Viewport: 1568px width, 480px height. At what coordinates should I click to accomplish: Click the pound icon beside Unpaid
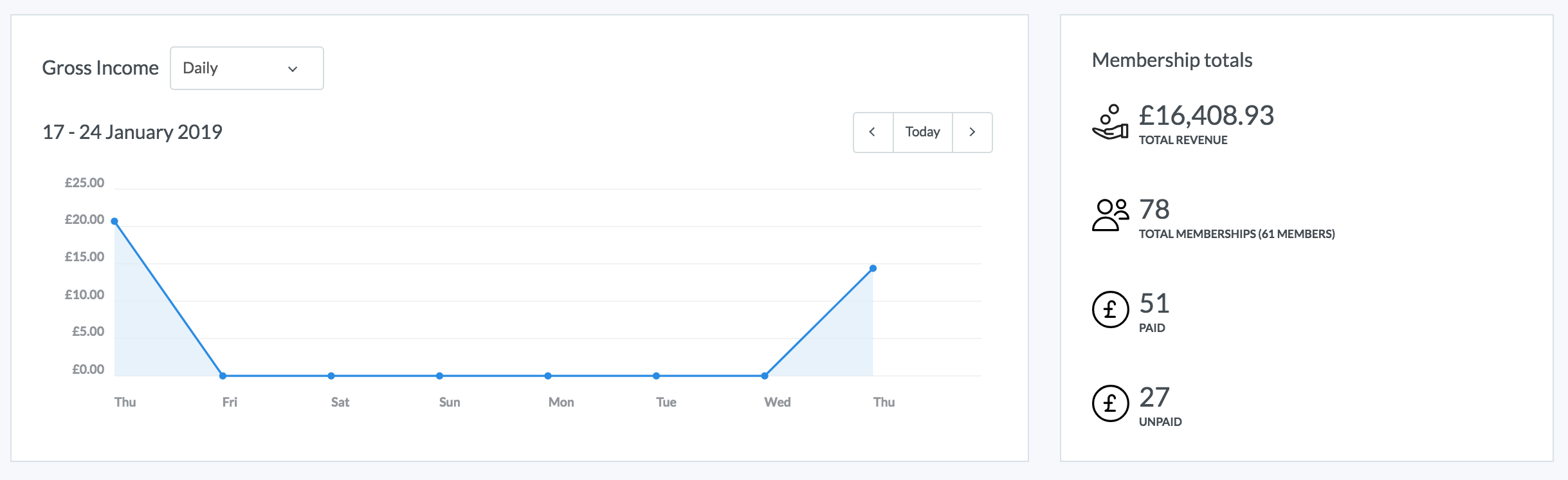coord(1110,403)
